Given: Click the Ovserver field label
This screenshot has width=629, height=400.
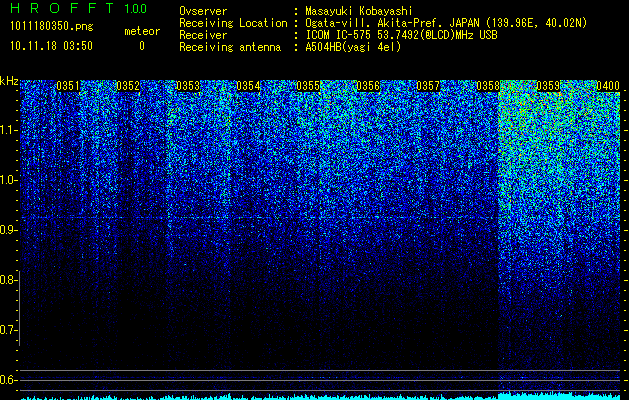Looking at the screenshot, I should pos(203,11).
